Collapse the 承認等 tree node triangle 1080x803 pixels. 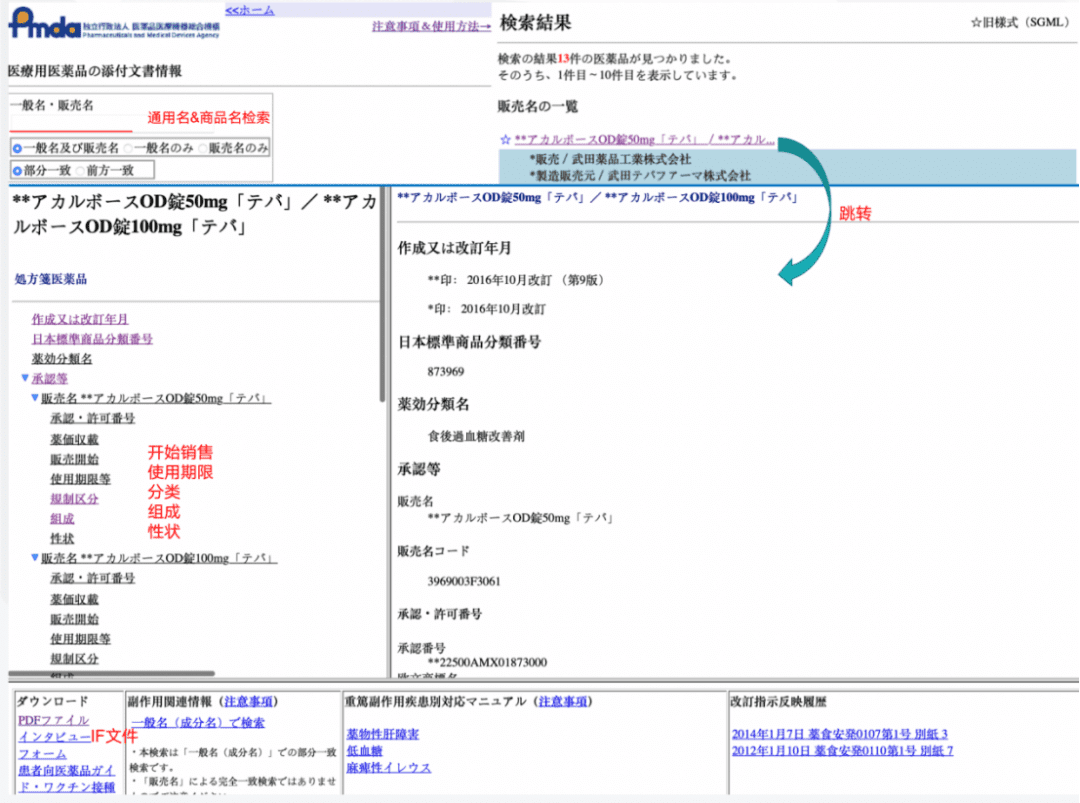25,377
